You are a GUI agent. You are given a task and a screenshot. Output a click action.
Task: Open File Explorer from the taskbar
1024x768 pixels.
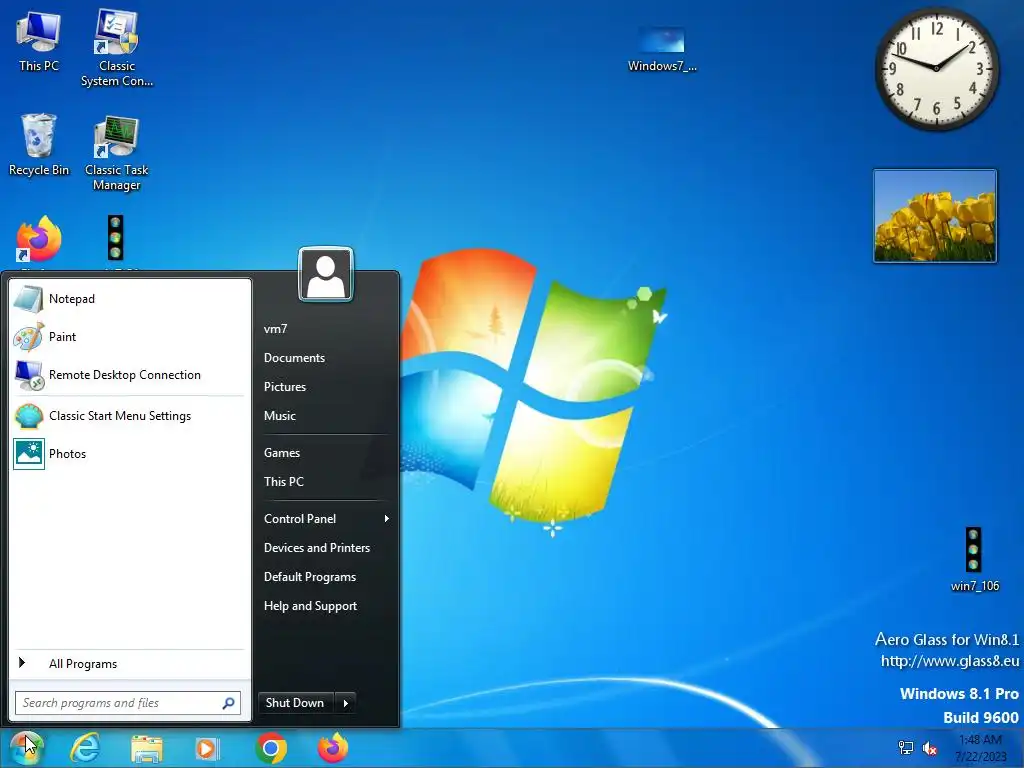pyautogui.click(x=147, y=748)
